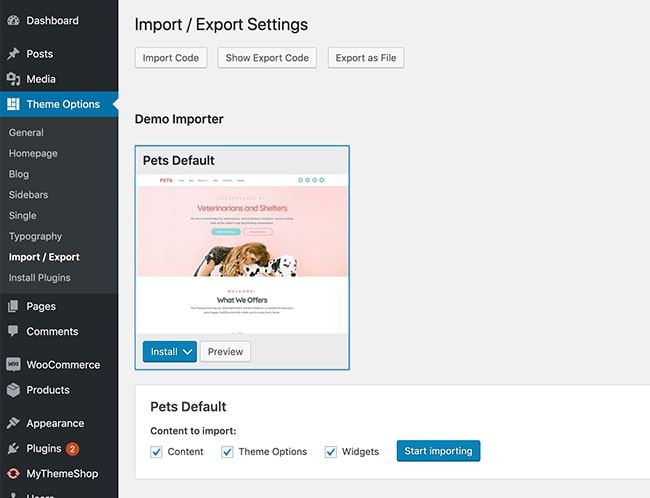
Task: Uncheck the Theme Options import checkbox
Action: point(227,452)
